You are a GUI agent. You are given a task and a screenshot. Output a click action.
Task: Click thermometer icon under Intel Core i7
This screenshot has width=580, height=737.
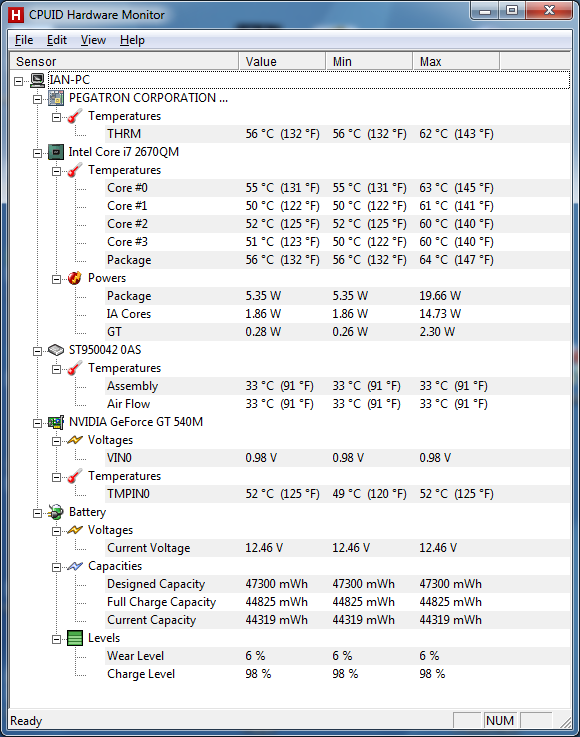coord(75,170)
